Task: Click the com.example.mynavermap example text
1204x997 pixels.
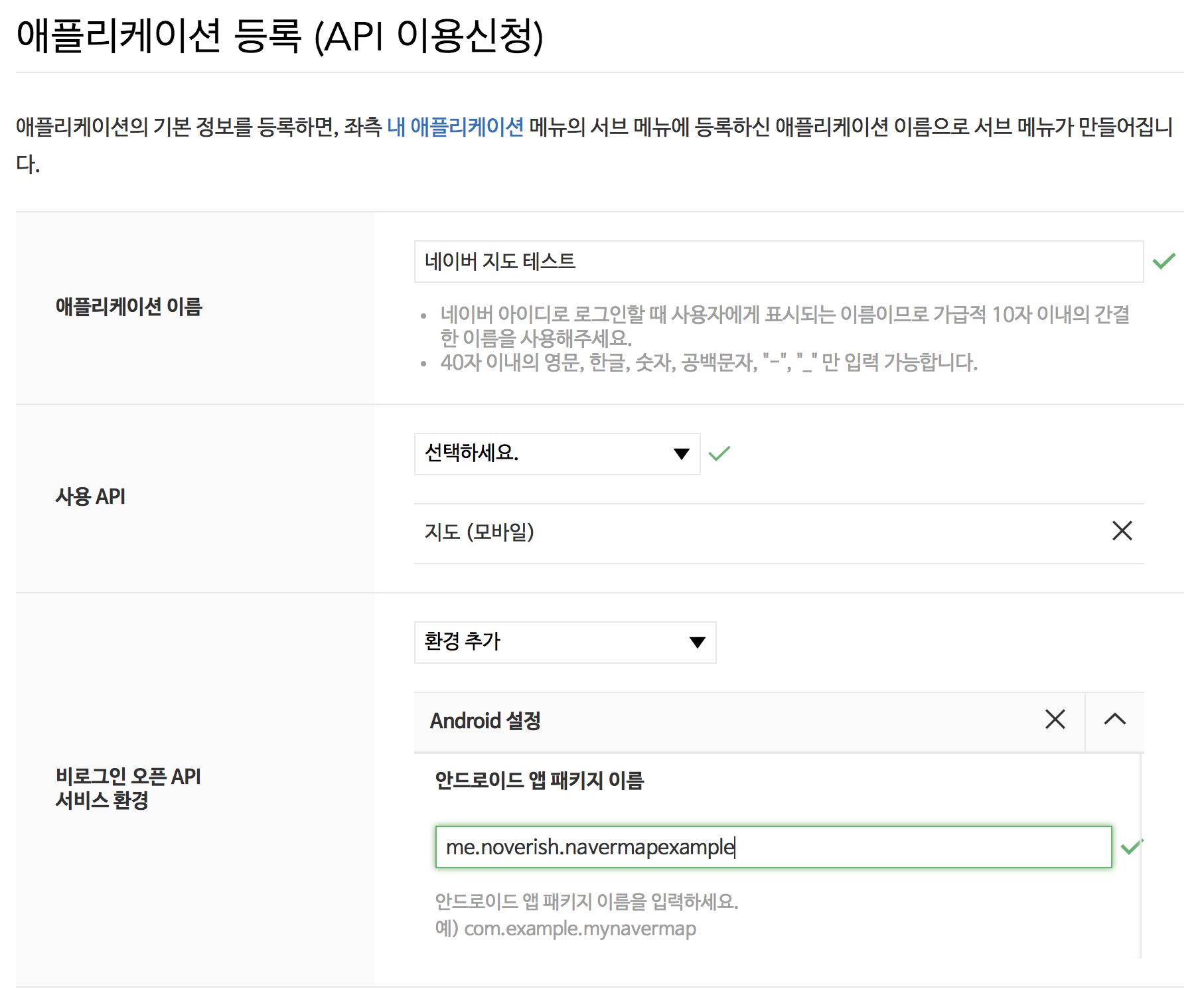Action: [579, 929]
